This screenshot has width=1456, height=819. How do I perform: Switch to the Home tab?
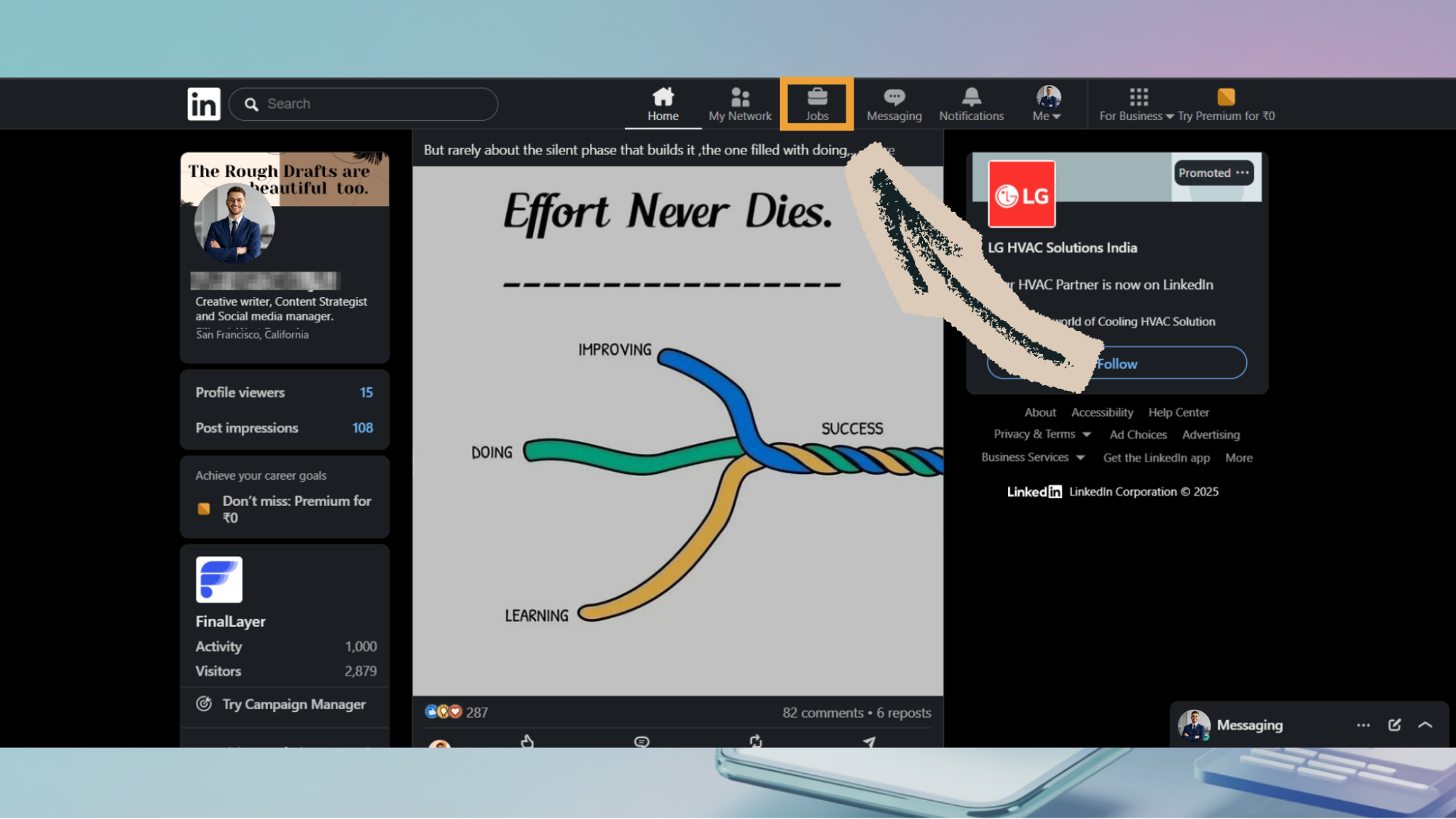tap(662, 104)
